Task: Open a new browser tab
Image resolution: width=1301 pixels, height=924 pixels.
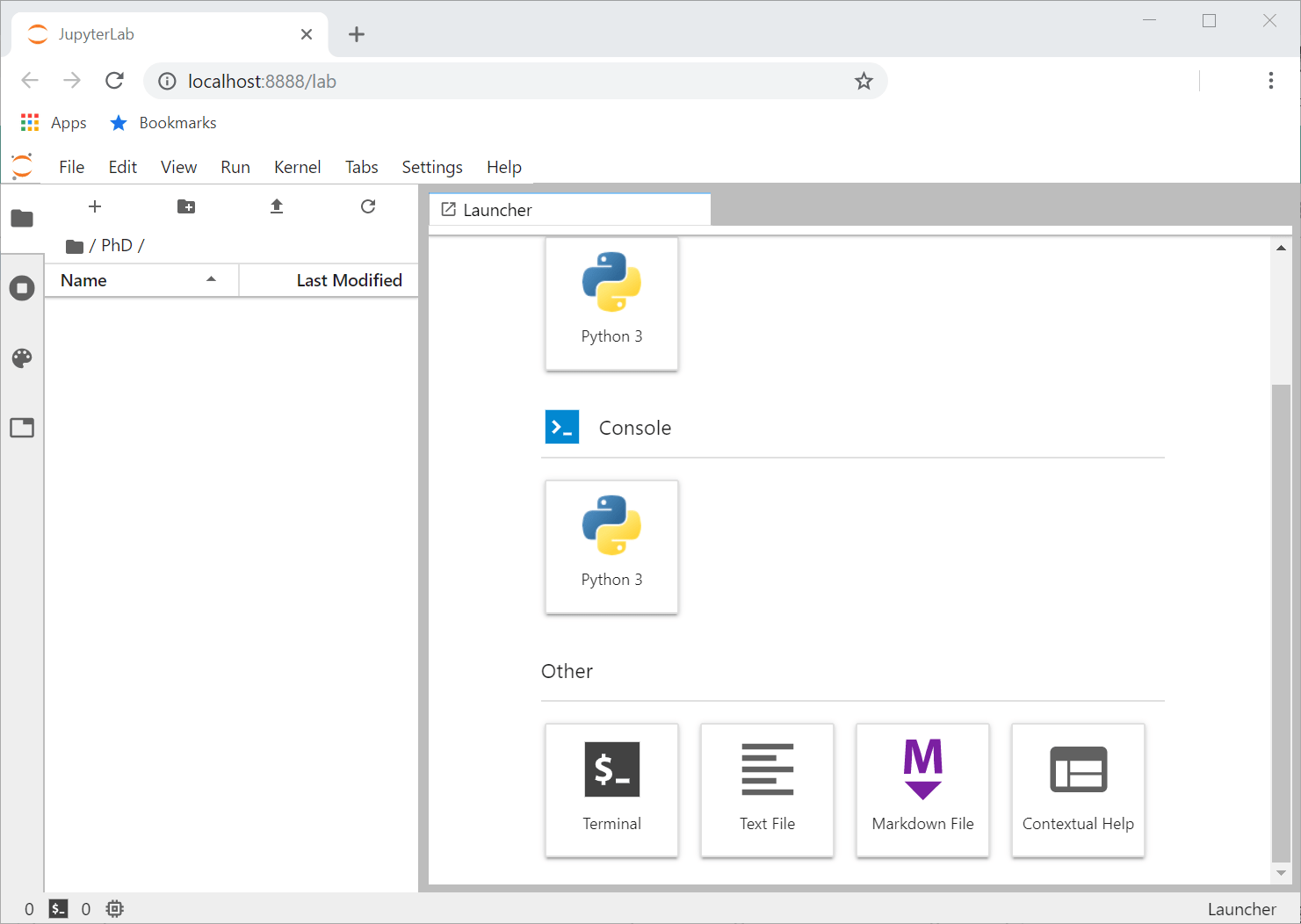Action: [x=356, y=34]
